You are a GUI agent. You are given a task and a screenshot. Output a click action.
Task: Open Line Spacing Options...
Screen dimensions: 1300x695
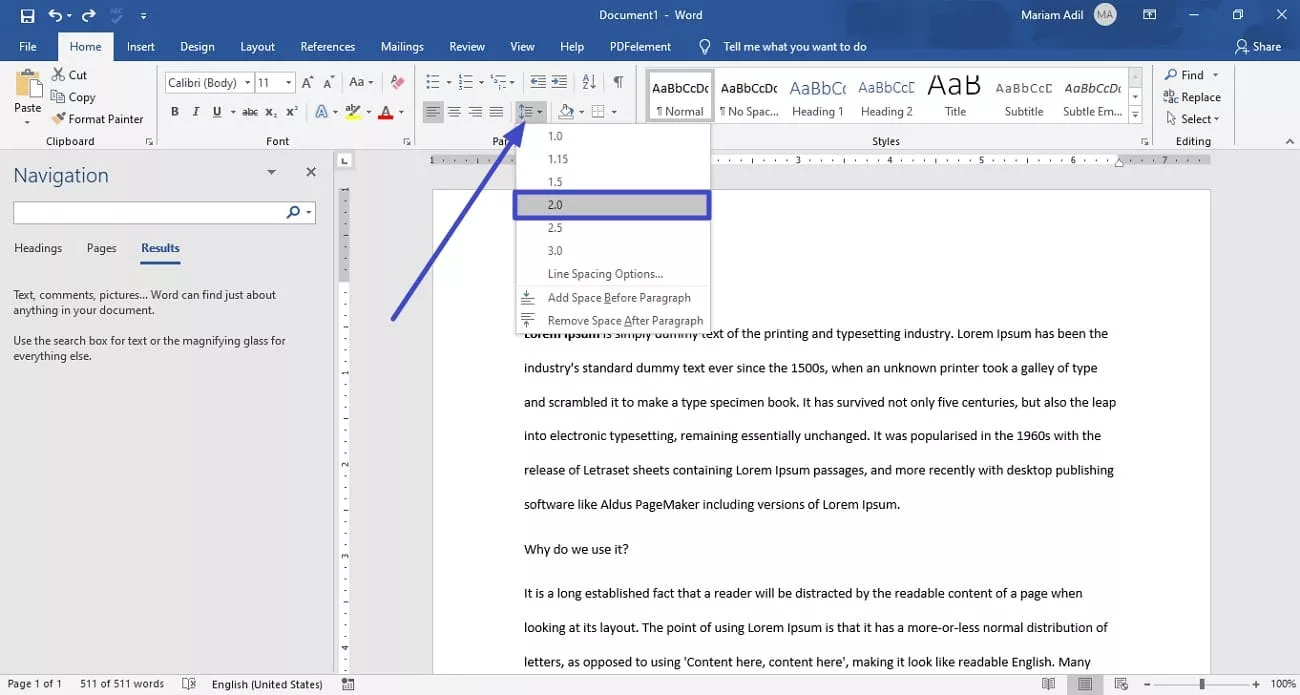coord(605,274)
